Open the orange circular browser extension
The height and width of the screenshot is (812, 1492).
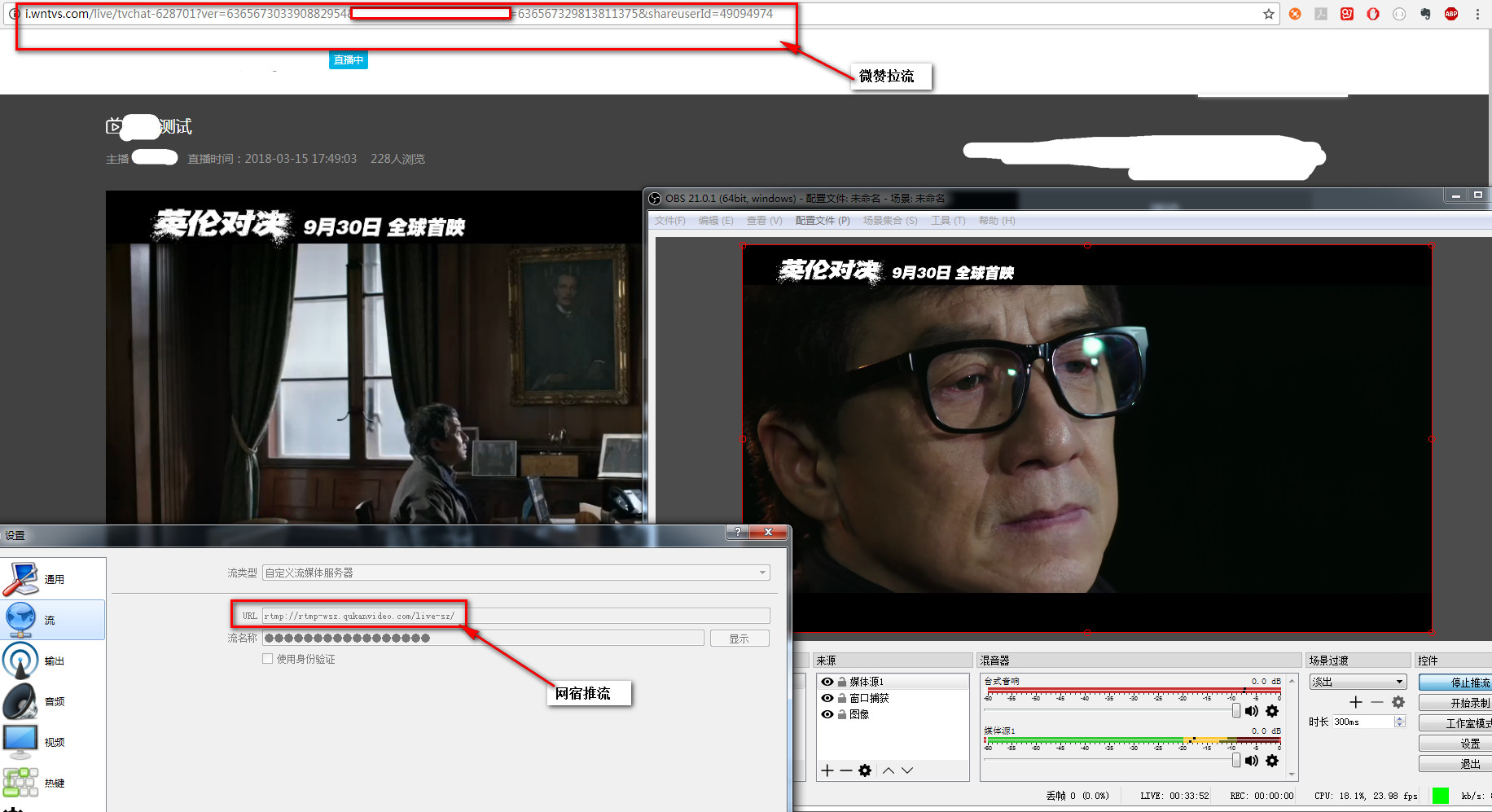coord(1295,14)
